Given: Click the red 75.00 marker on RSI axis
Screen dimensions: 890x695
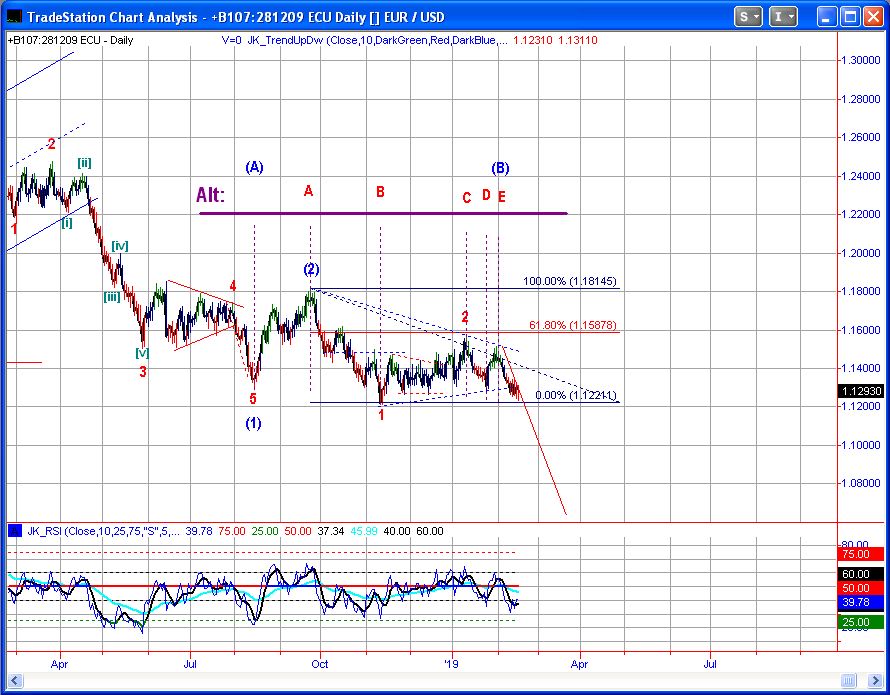Looking at the screenshot, I should [x=860, y=554].
